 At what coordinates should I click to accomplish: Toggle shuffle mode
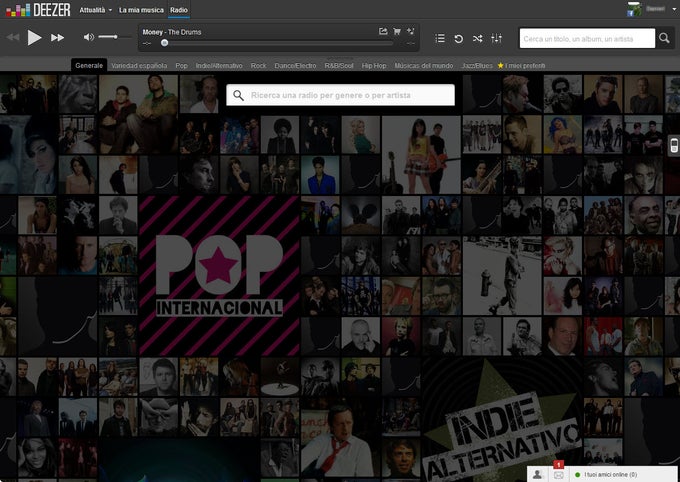tap(477, 39)
